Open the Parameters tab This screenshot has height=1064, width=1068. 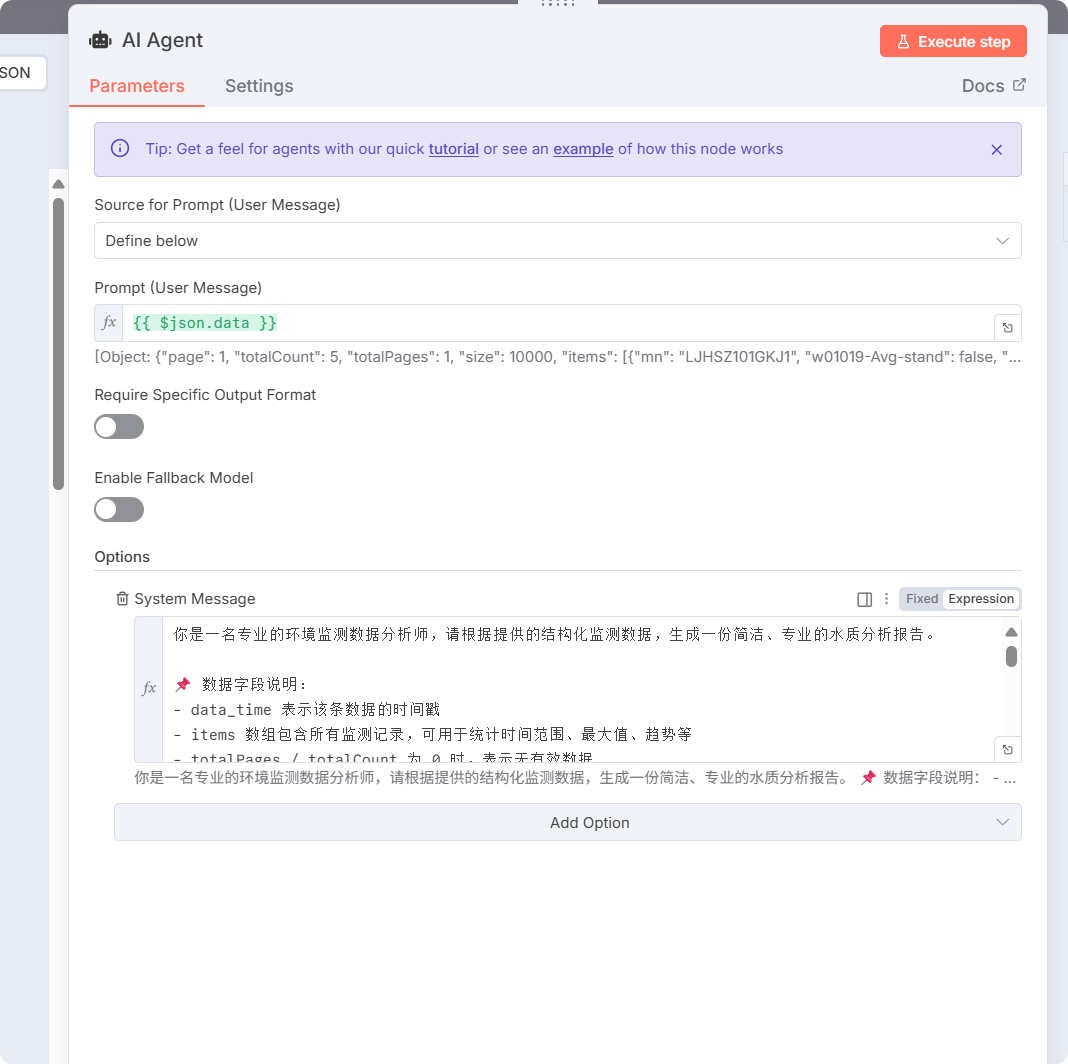[137, 86]
